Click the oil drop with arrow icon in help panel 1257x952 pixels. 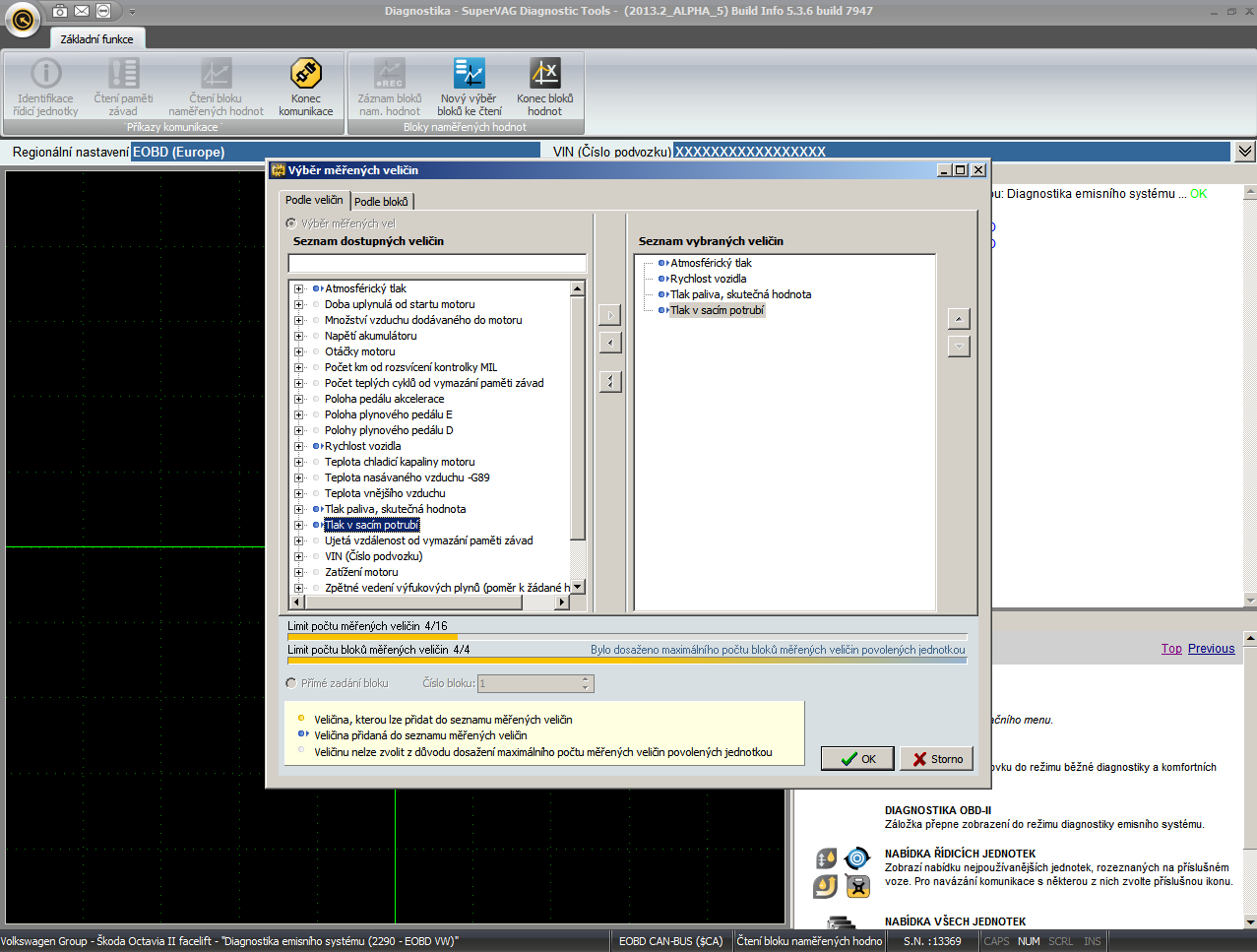[826, 886]
